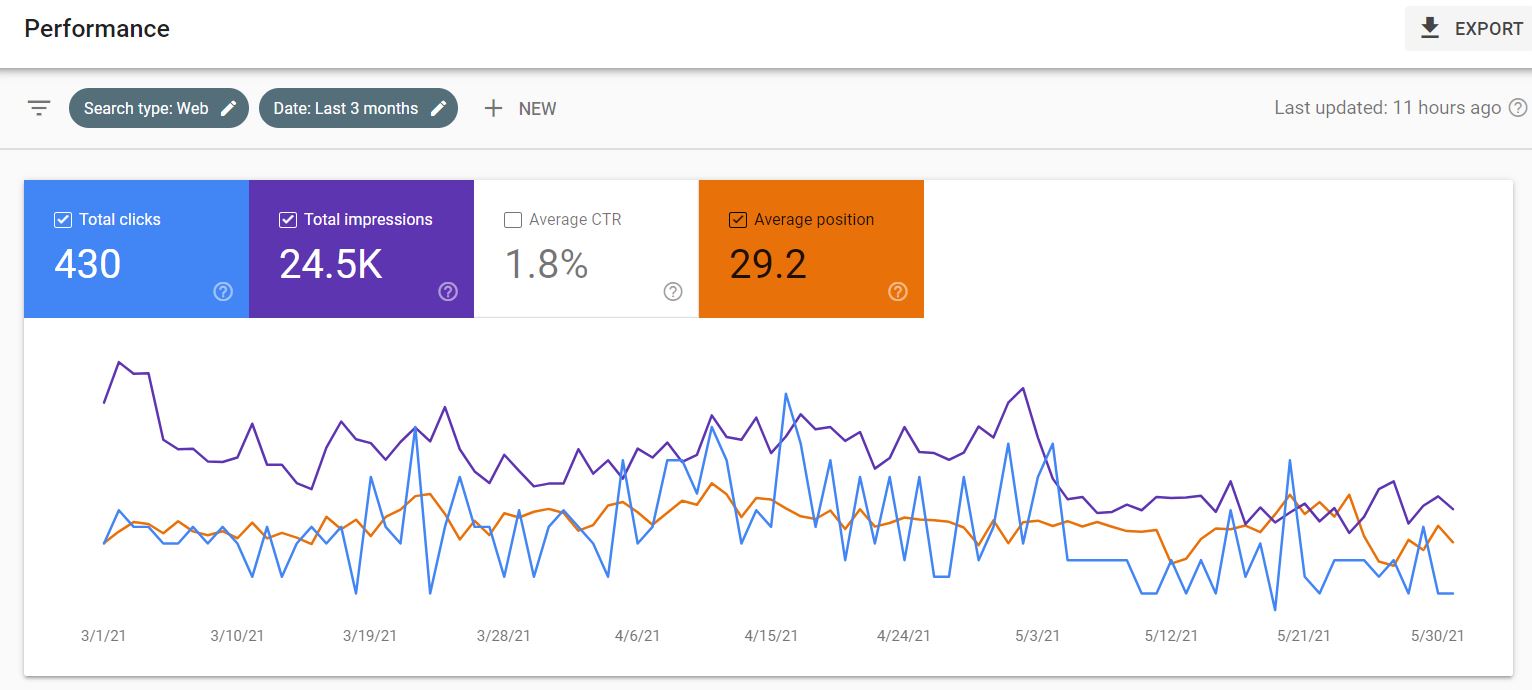Click the 4/15/21 point on chart axis

point(771,635)
